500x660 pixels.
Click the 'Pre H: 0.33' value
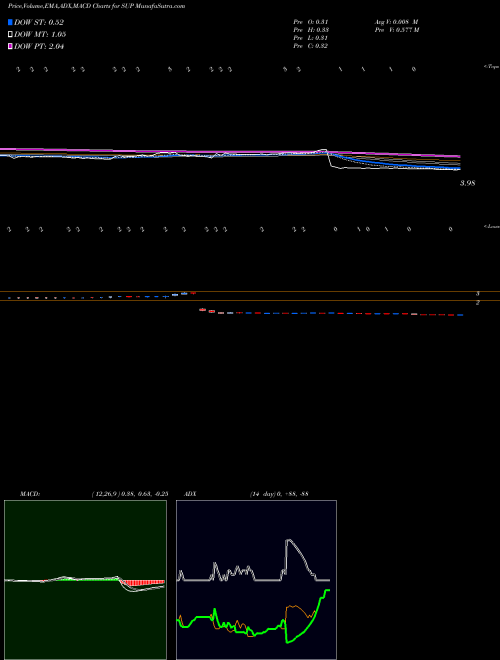pyautogui.click(x=311, y=30)
